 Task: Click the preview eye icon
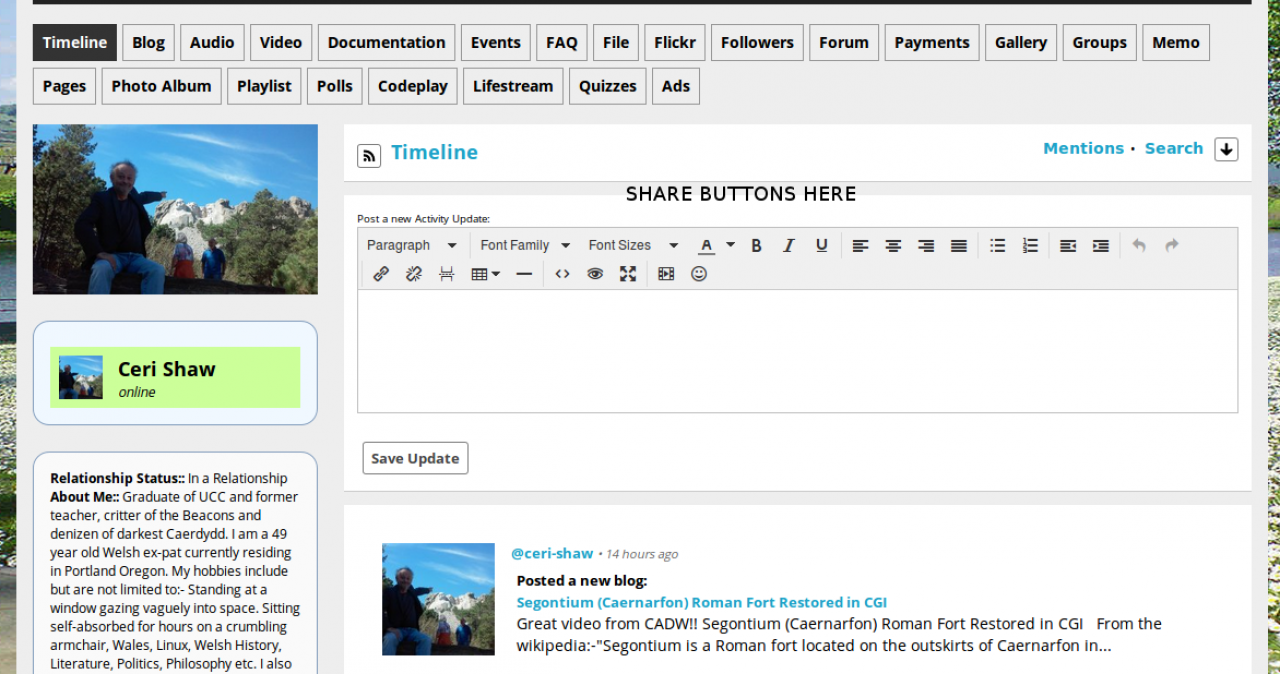595,274
